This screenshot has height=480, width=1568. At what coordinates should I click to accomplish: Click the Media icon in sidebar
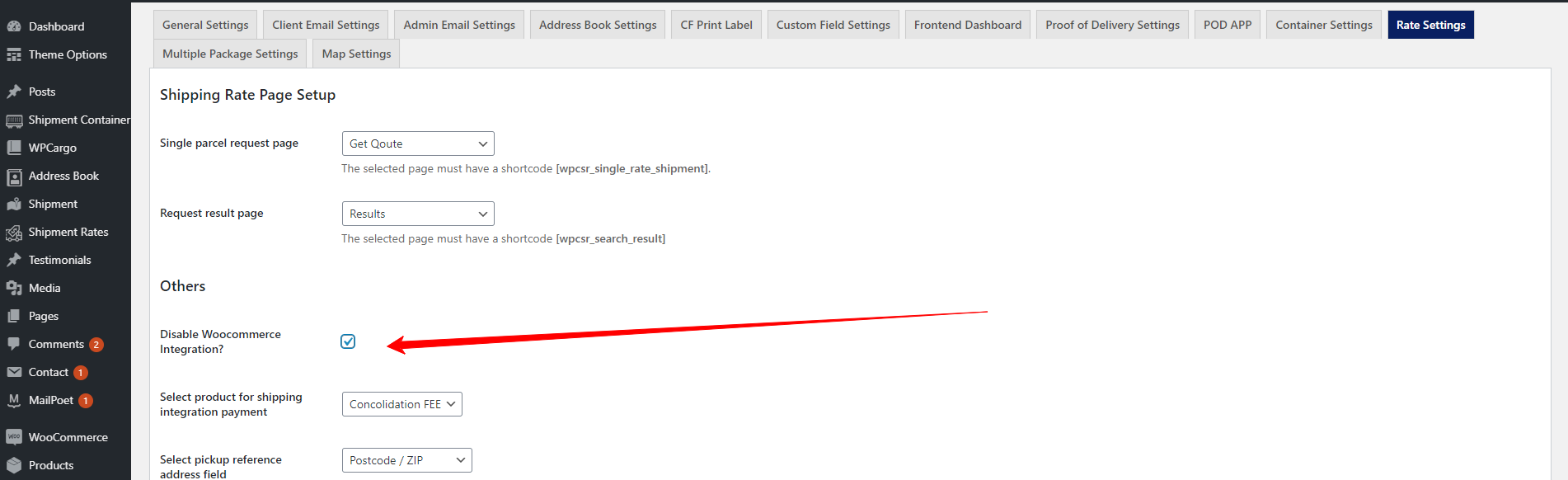(14, 288)
